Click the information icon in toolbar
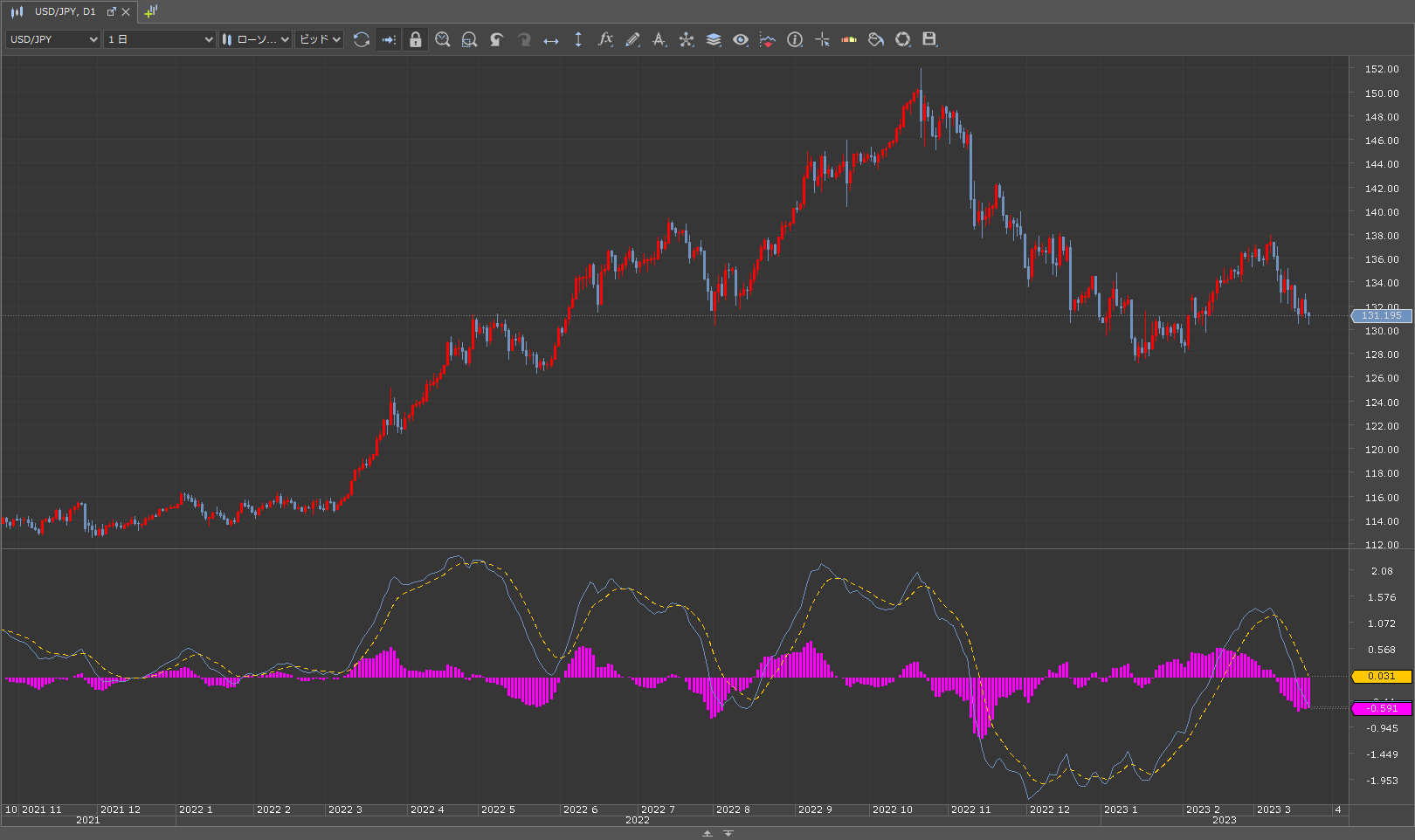1415x840 pixels. (795, 39)
